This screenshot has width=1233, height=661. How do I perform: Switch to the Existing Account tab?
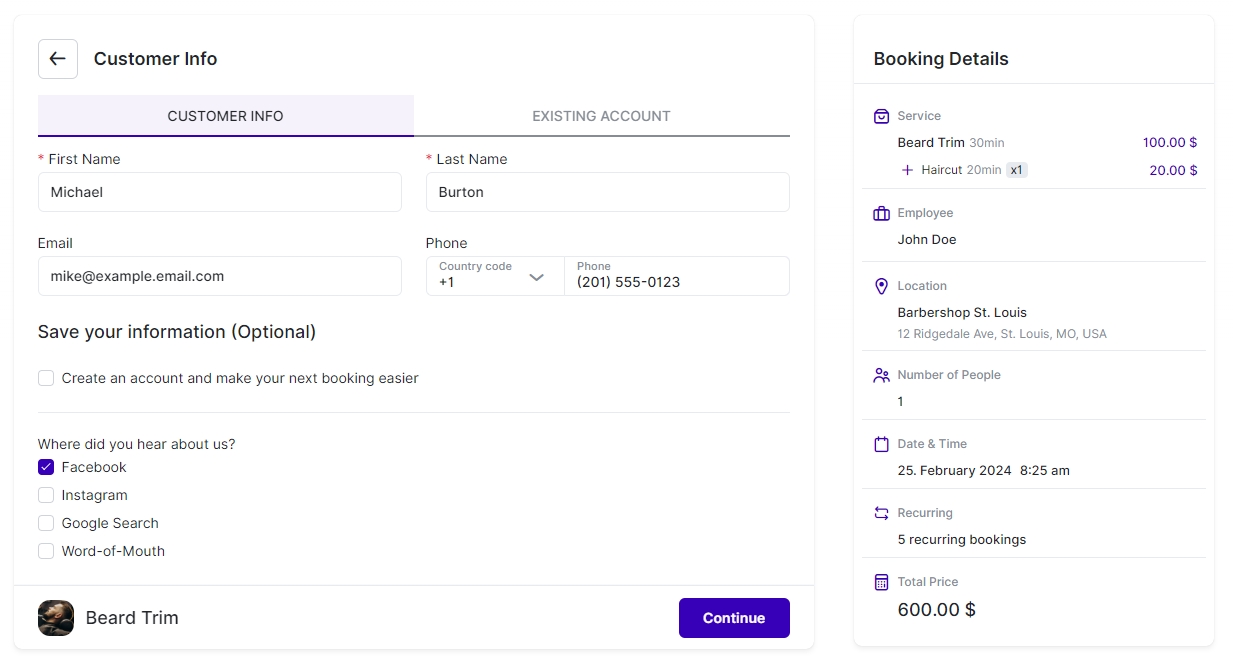tap(601, 116)
